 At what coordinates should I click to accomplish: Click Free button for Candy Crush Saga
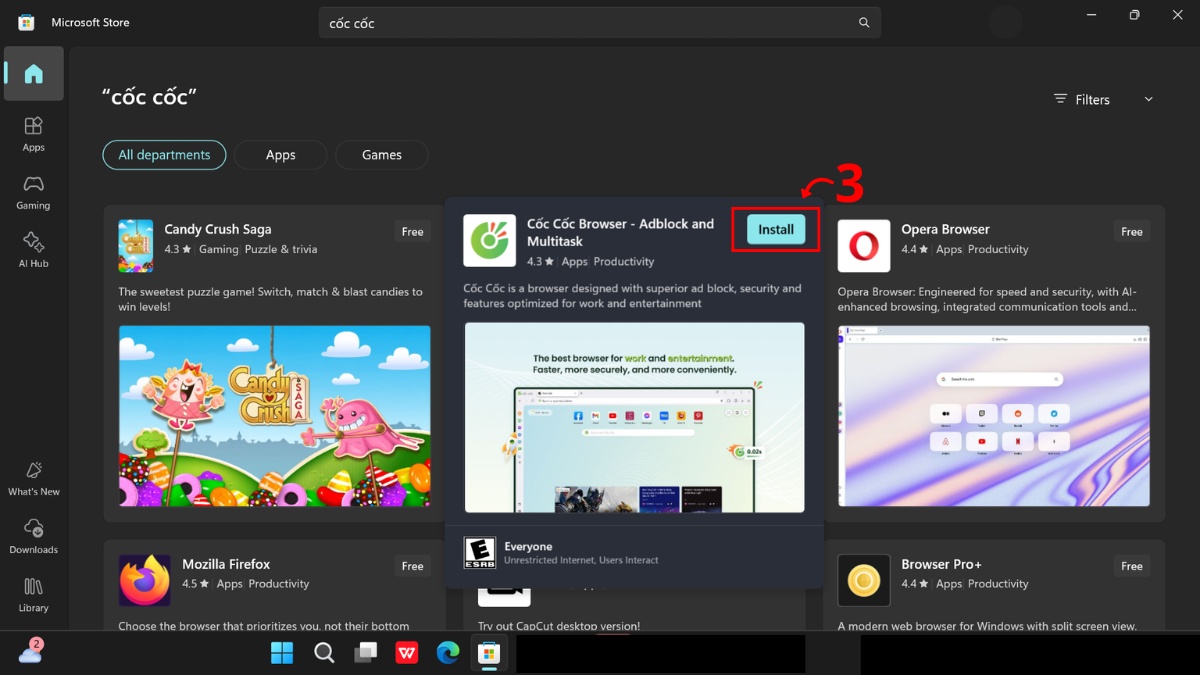click(x=412, y=232)
